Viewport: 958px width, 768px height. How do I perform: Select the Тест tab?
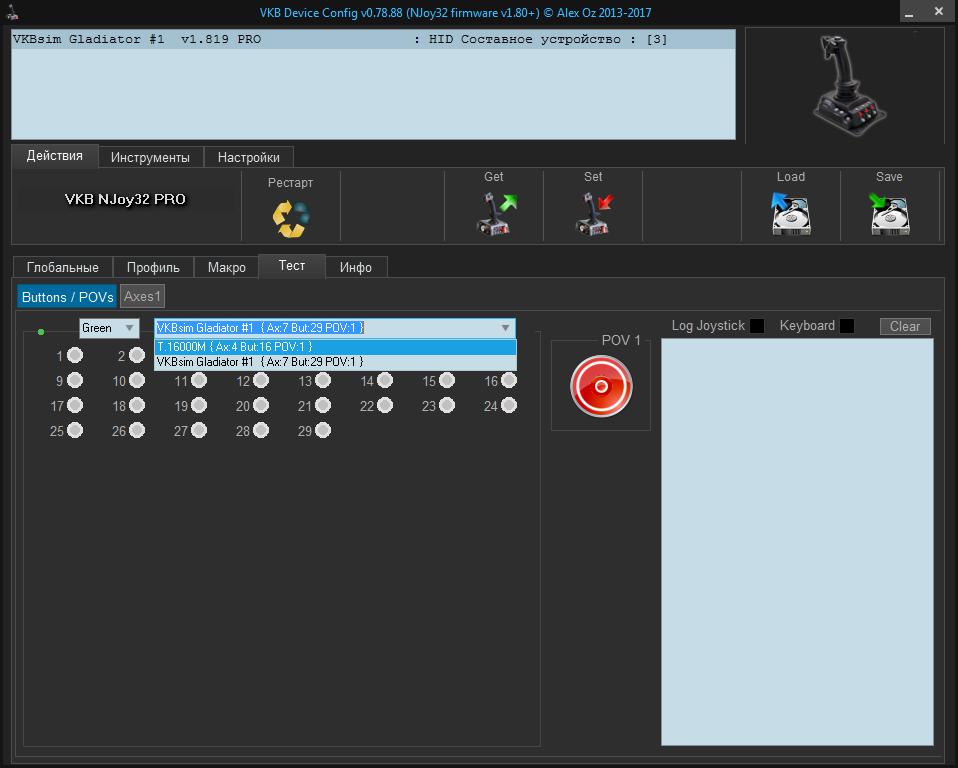click(292, 266)
